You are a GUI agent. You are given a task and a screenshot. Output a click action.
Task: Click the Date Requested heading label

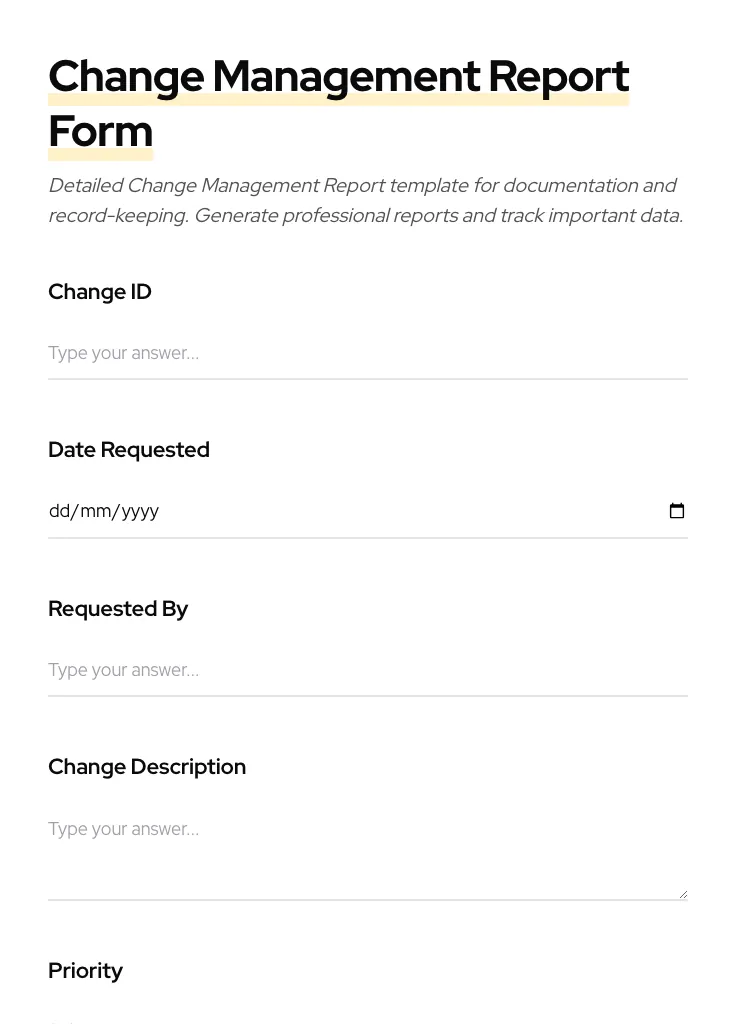click(x=129, y=450)
